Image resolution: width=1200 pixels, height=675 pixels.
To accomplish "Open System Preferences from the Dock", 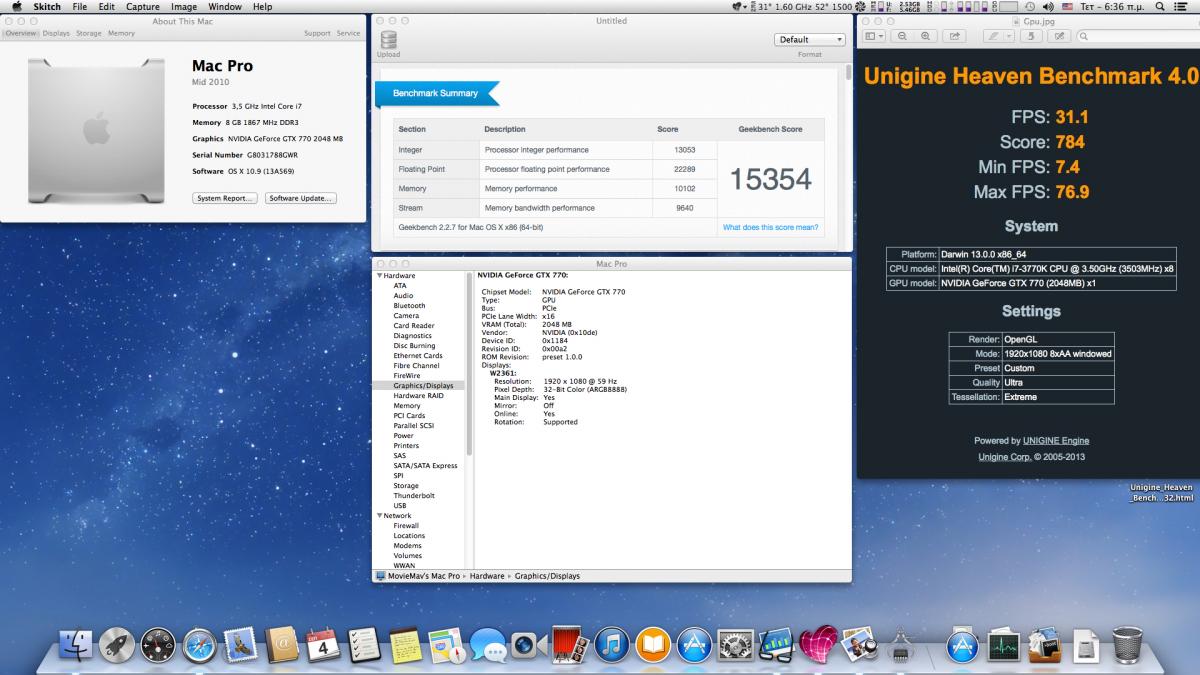I will pos(735,646).
